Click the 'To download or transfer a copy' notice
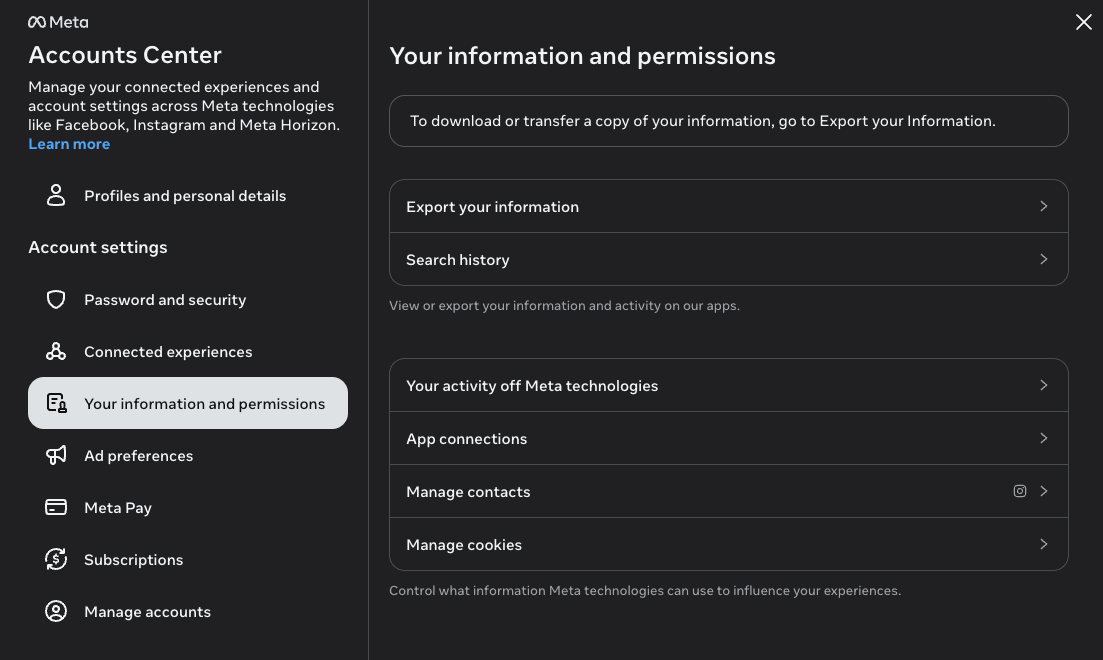Viewport: 1103px width, 660px height. [729, 121]
